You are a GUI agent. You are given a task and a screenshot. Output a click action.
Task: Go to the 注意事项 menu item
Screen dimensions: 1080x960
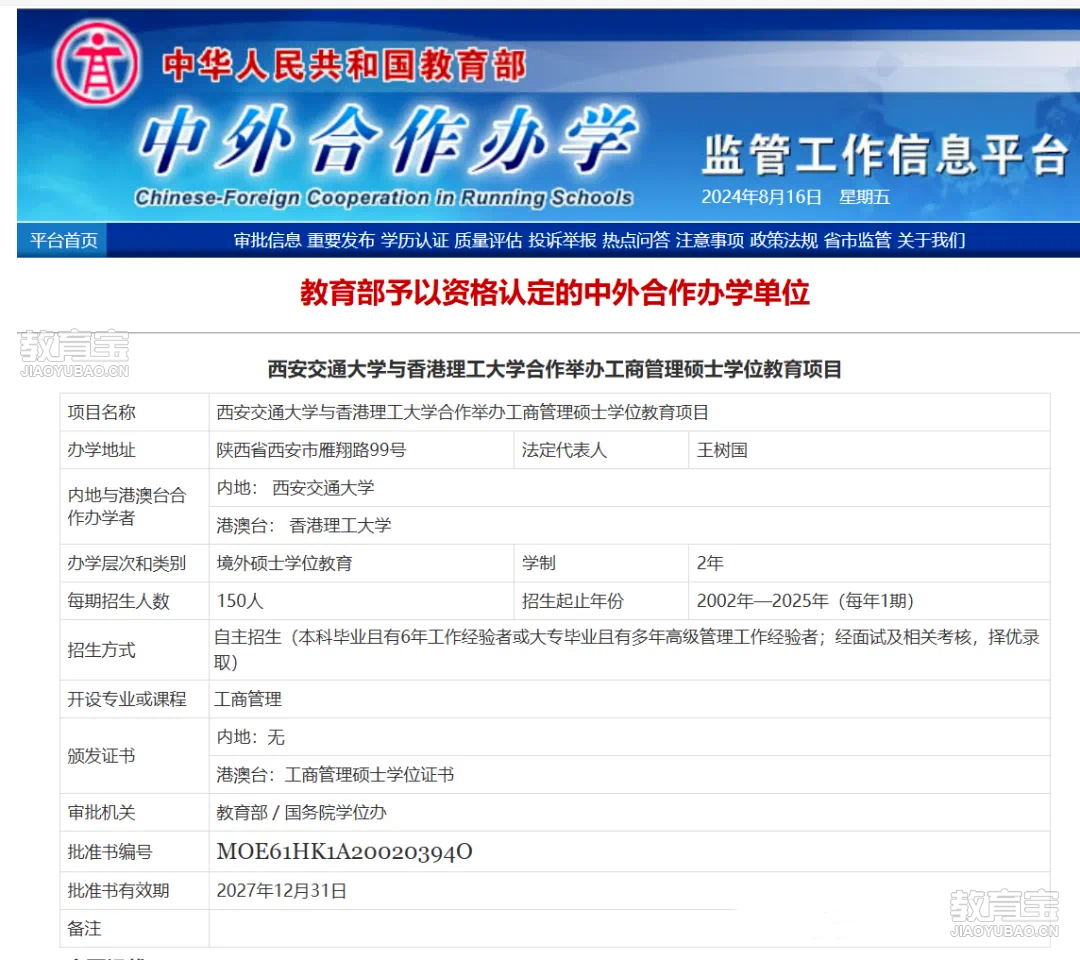[709, 240]
